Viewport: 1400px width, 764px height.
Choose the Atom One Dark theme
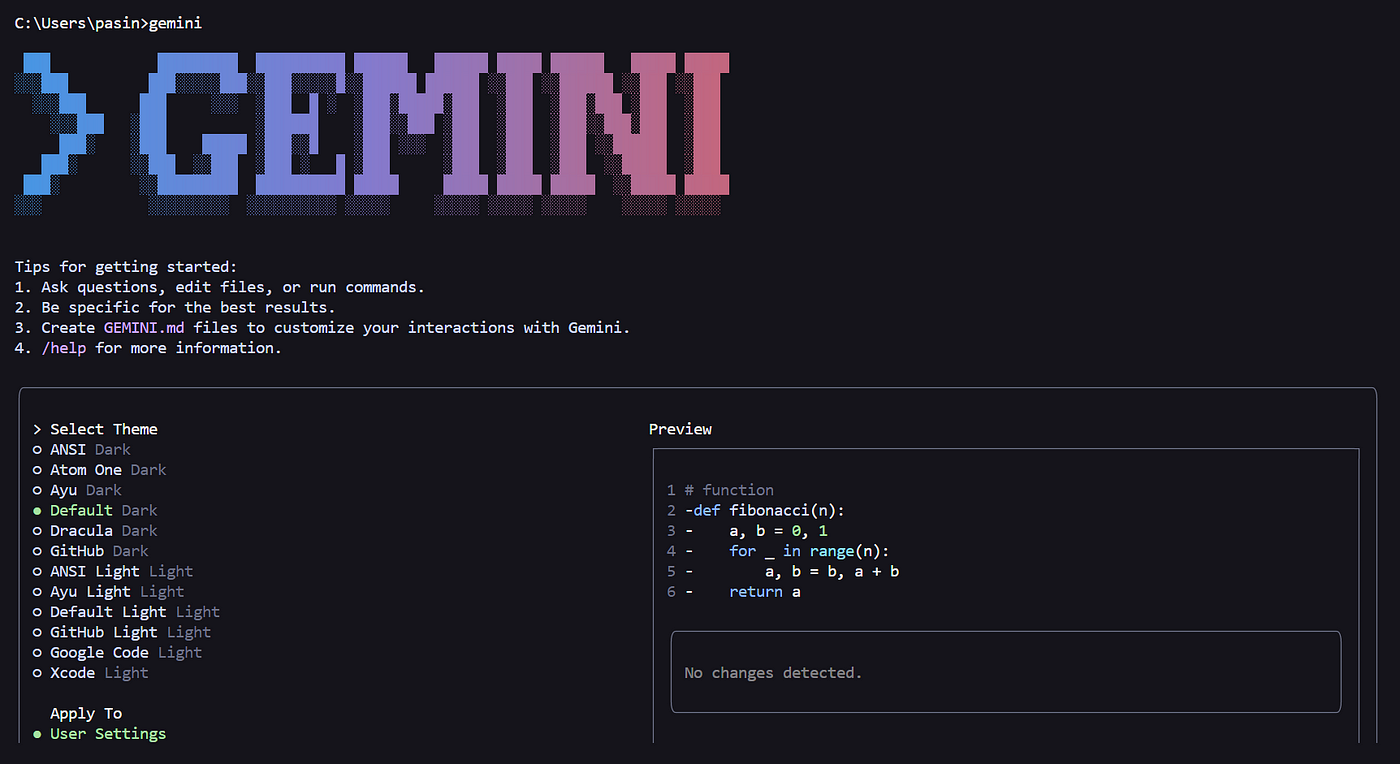coord(100,470)
